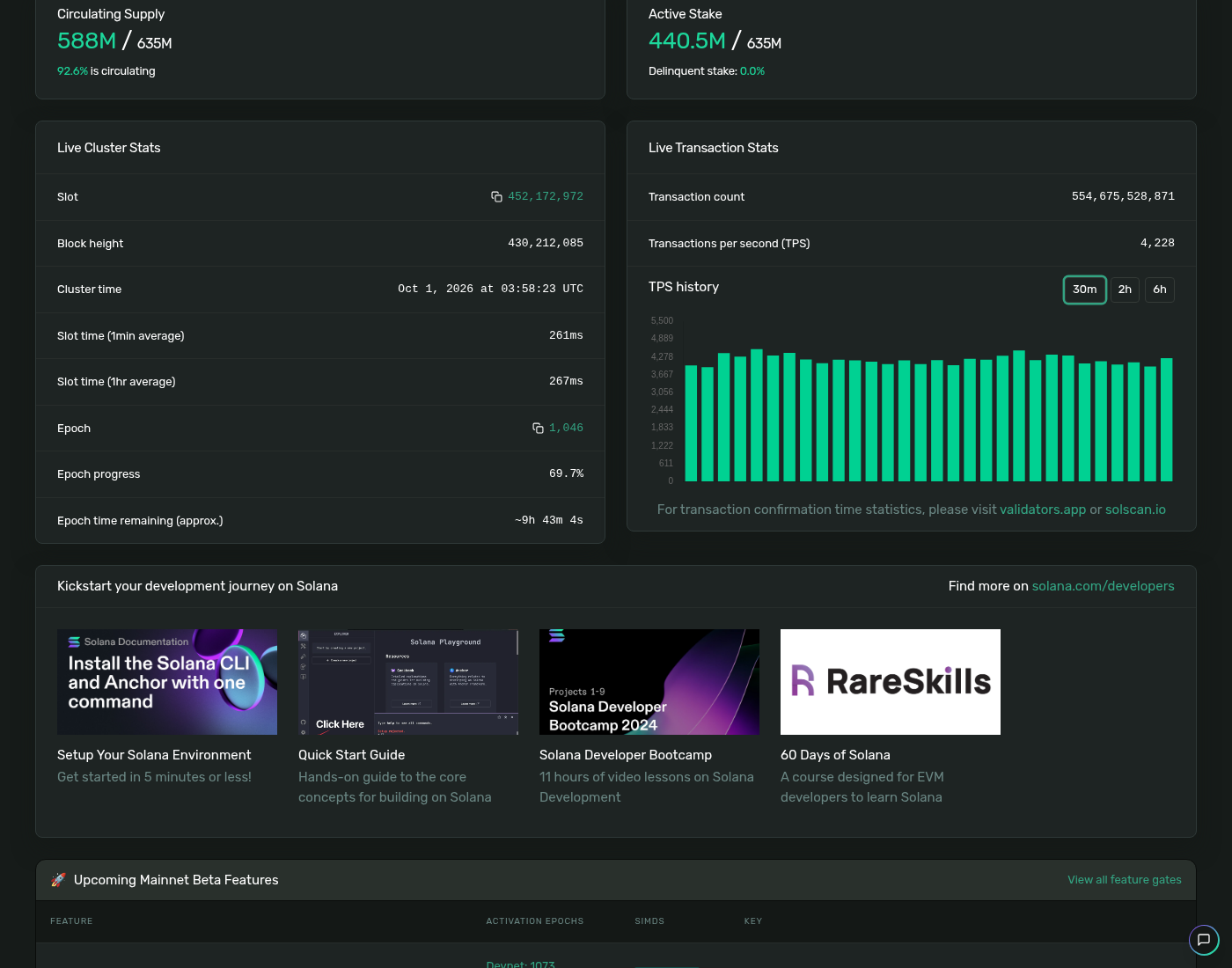Click the 588M circulating supply figure

pos(86,41)
